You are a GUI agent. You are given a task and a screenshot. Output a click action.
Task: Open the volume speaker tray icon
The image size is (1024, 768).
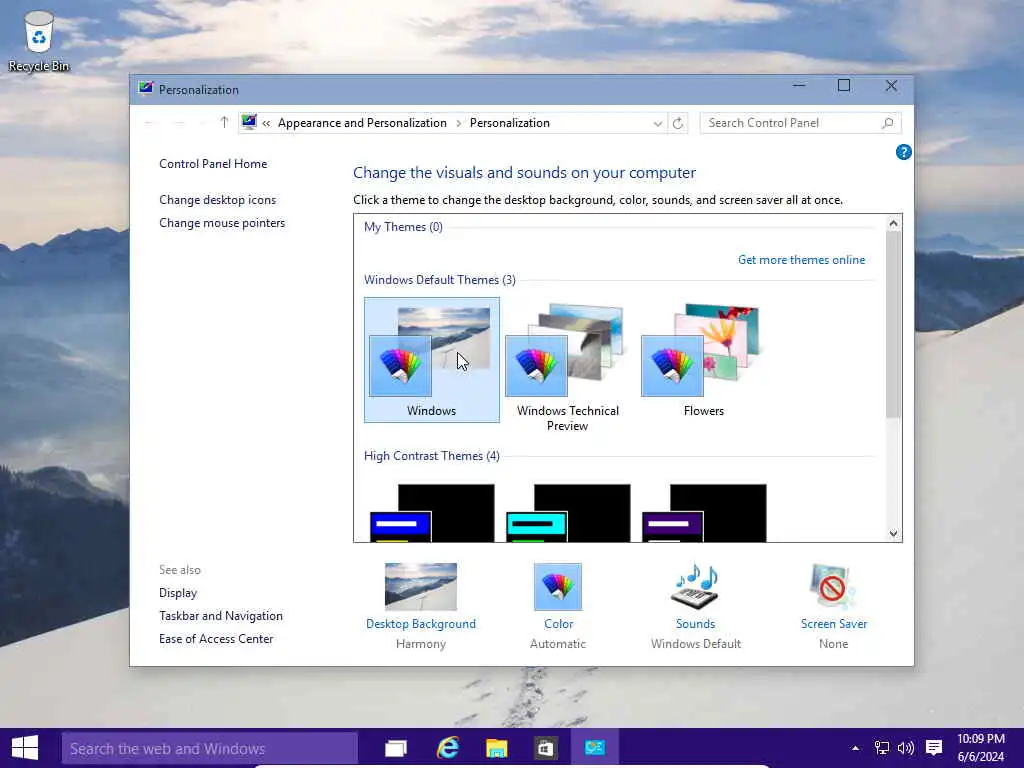(x=906, y=748)
